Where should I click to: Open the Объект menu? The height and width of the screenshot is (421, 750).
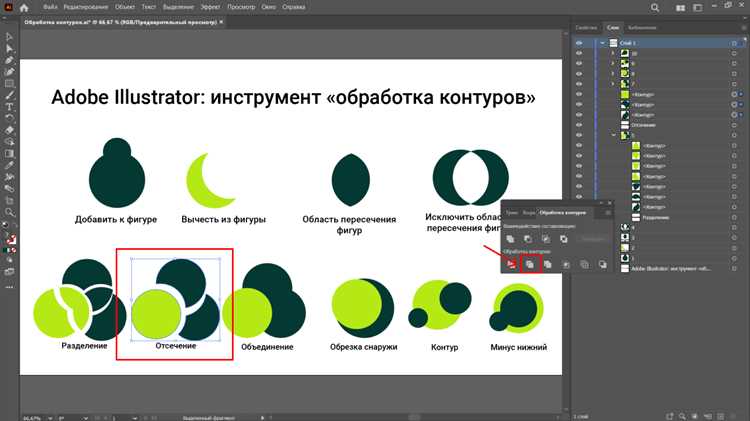[125, 7]
